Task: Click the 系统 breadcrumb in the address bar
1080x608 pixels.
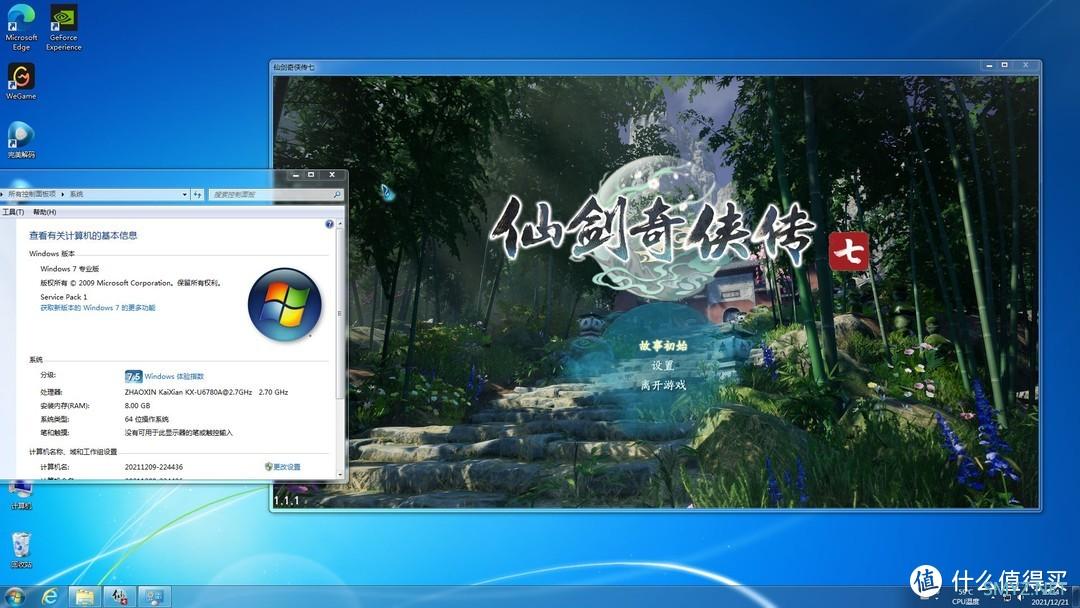Action: coord(76,195)
